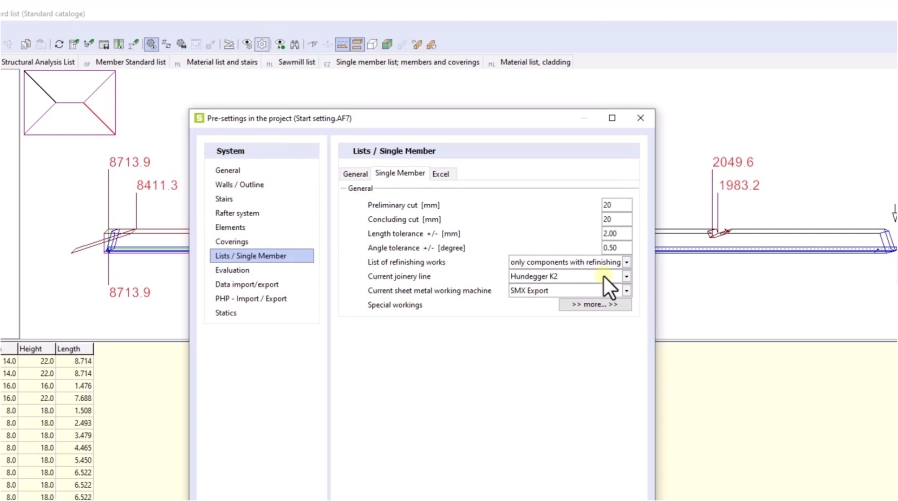Switch to the Excel tab

tap(440, 174)
